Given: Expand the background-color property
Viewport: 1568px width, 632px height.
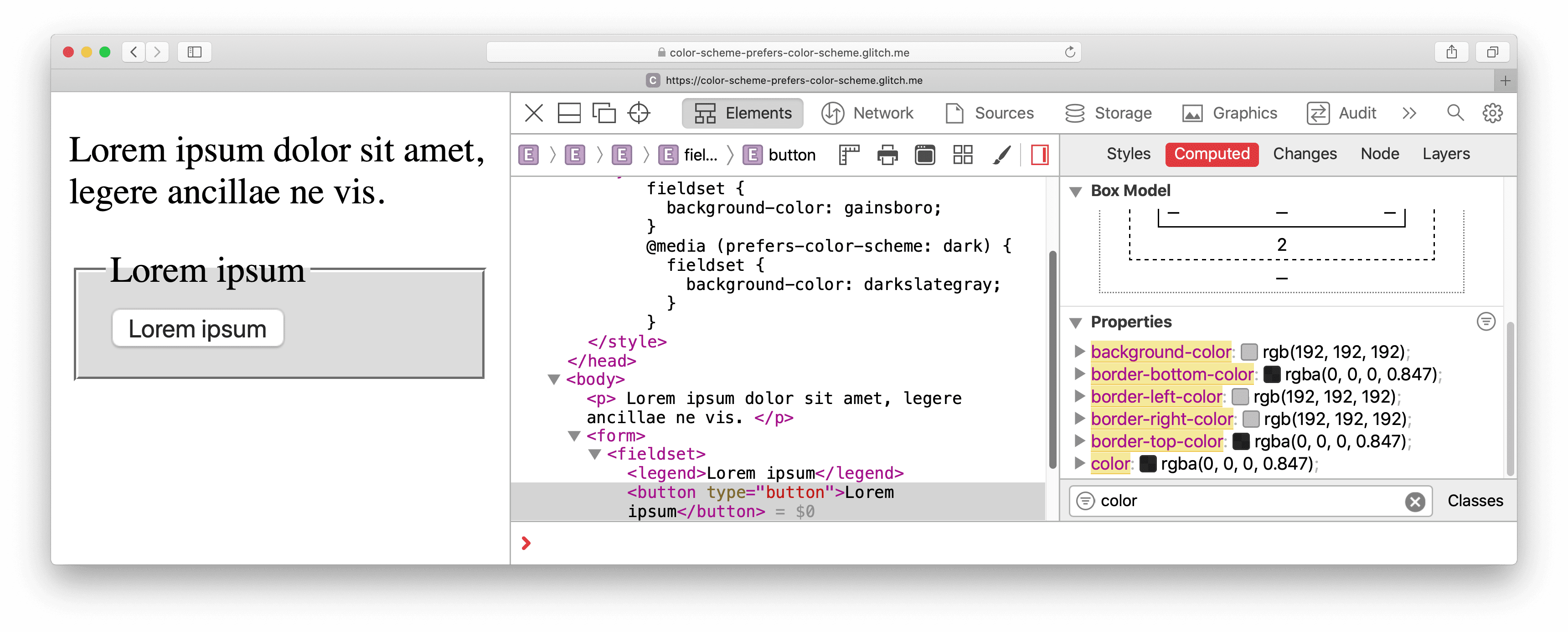Looking at the screenshot, I should 1080,351.
